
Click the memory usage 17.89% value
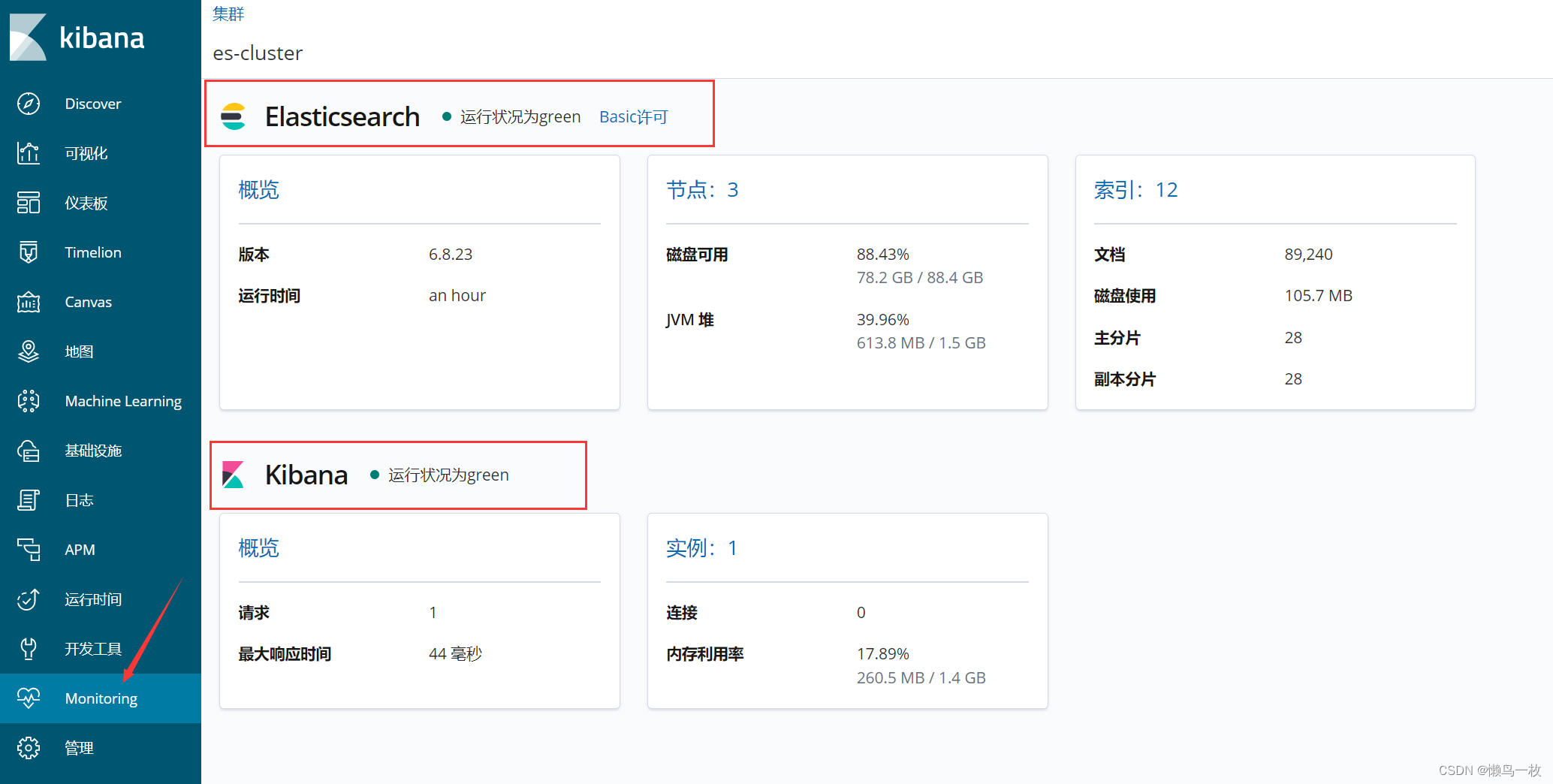coord(883,653)
